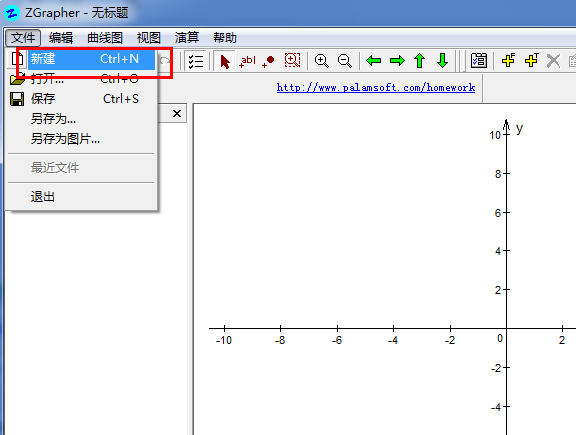Click the ZGrapher app icon in title bar

pos(12,13)
